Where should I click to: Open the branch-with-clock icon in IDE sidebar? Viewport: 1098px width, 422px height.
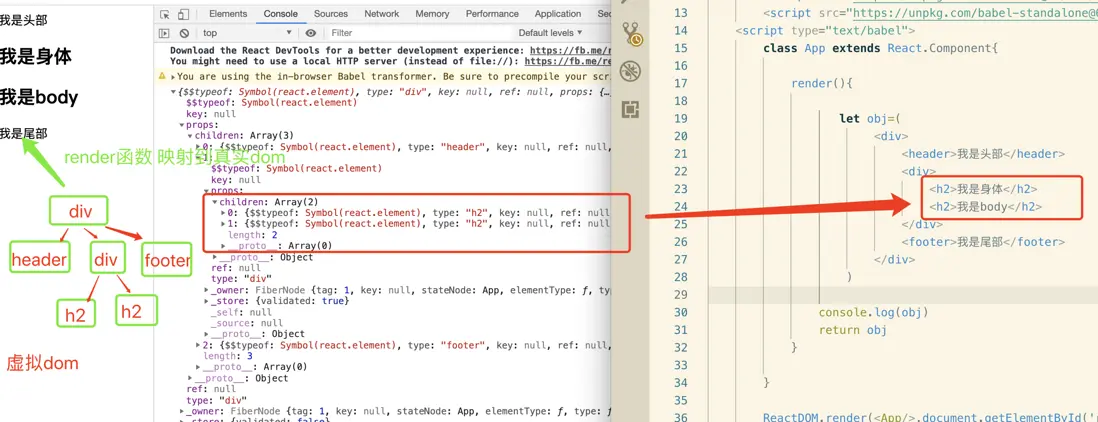[x=632, y=34]
